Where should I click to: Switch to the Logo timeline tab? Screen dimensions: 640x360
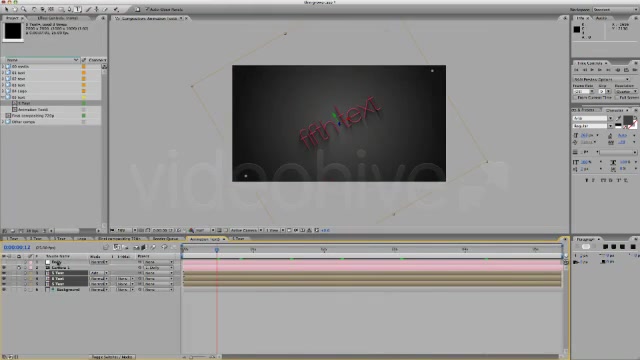82,239
